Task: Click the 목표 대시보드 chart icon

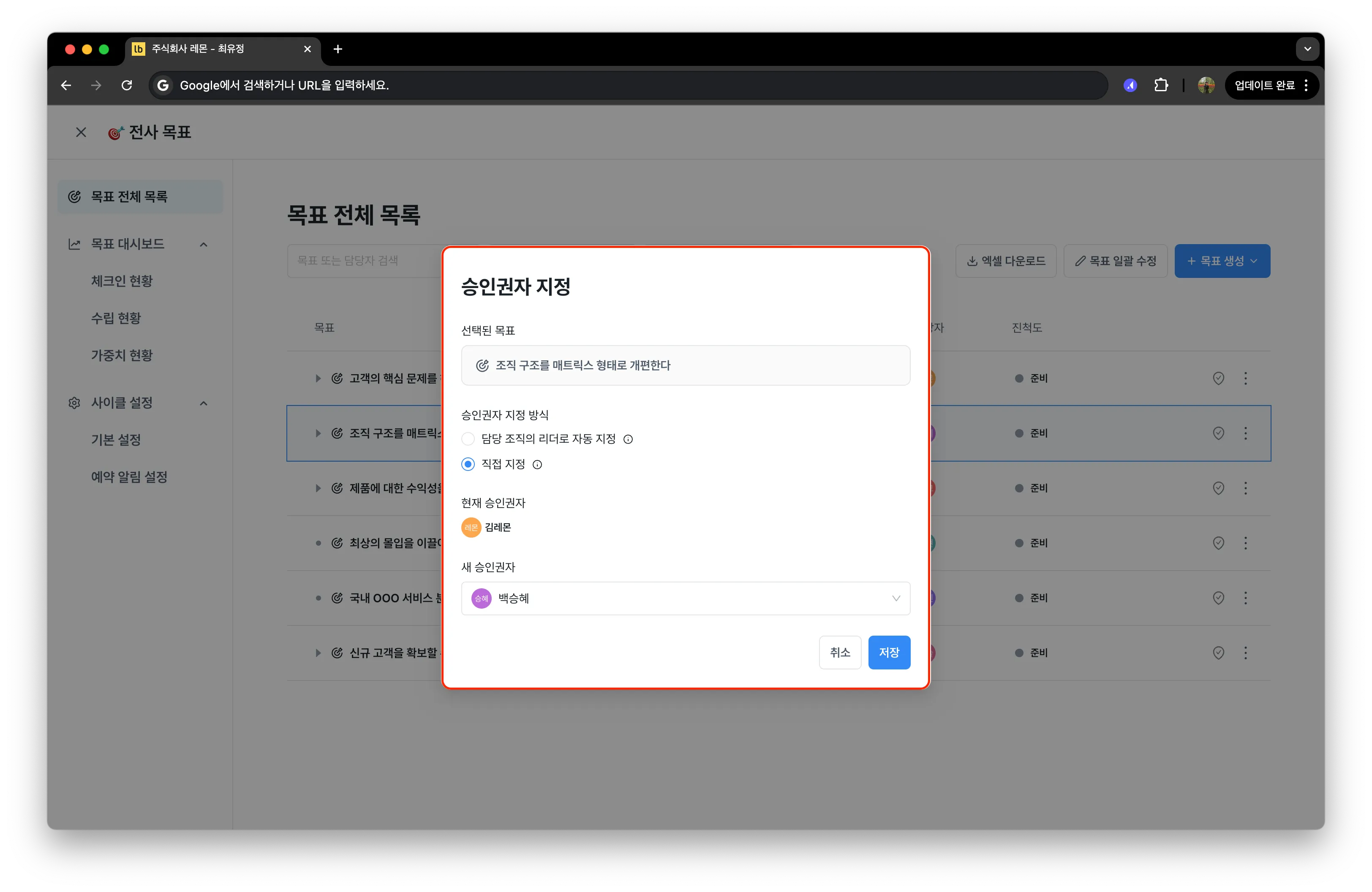Action: 74,244
